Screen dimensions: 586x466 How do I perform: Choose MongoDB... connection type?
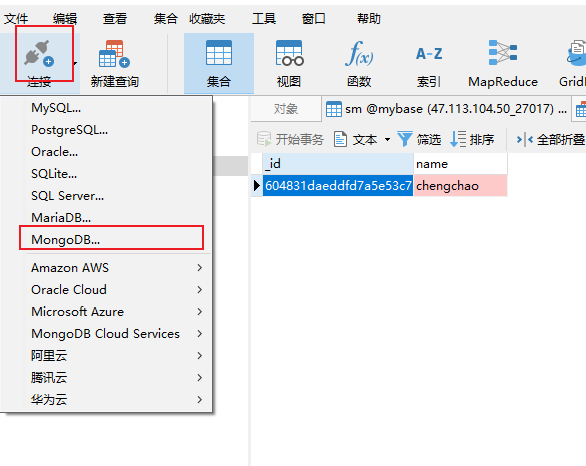(107, 240)
